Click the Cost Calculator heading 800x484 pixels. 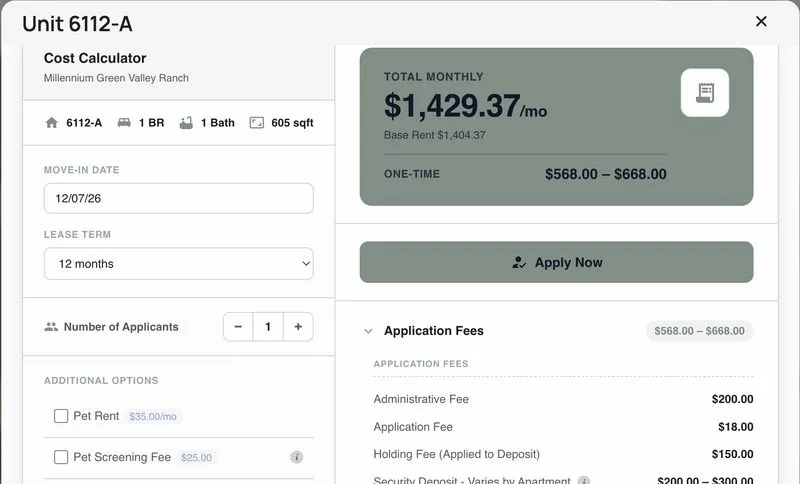click(95, 58)
